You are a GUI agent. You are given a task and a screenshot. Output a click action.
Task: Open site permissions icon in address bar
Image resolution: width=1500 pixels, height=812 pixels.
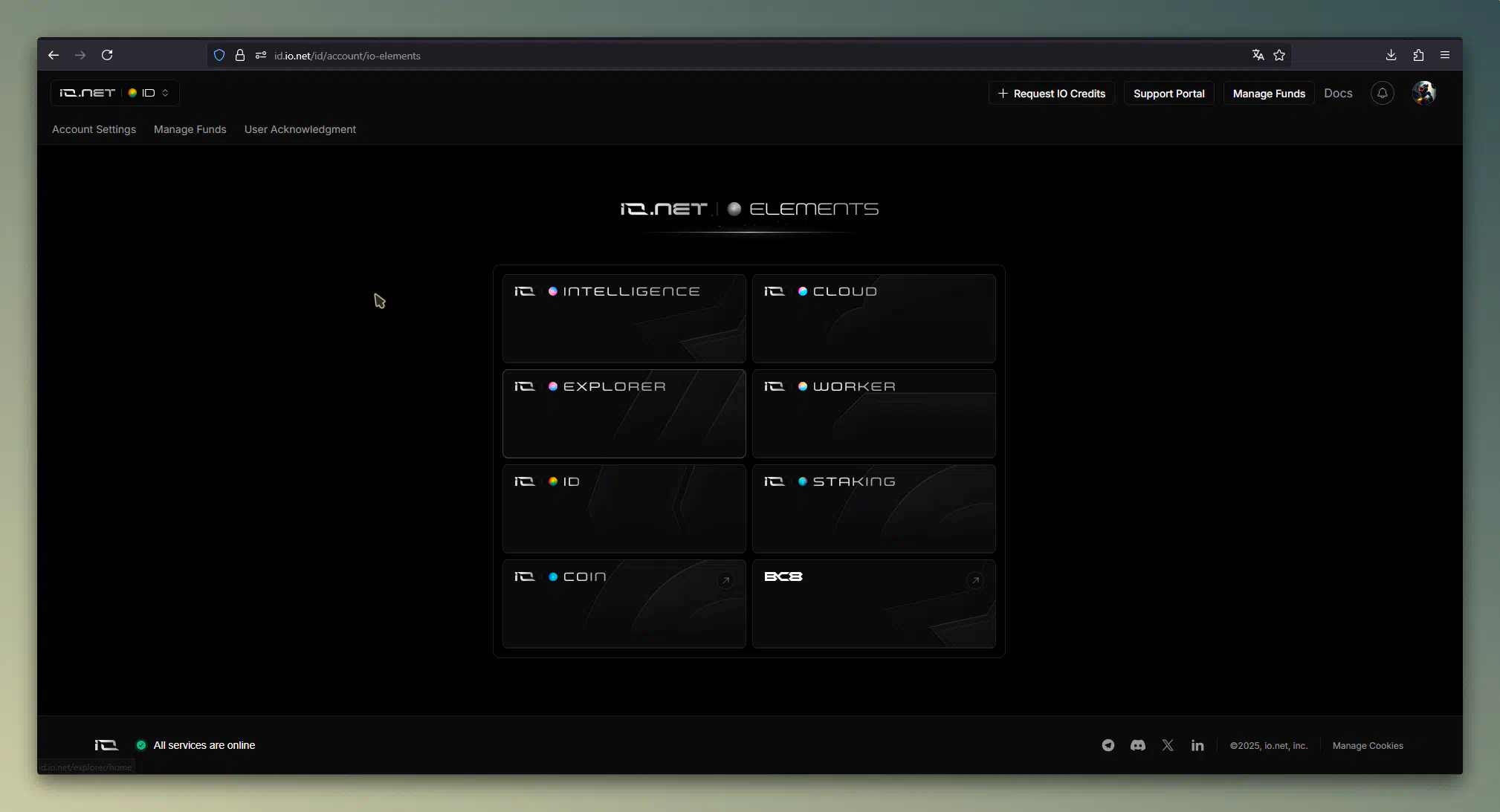click(261, 55)
